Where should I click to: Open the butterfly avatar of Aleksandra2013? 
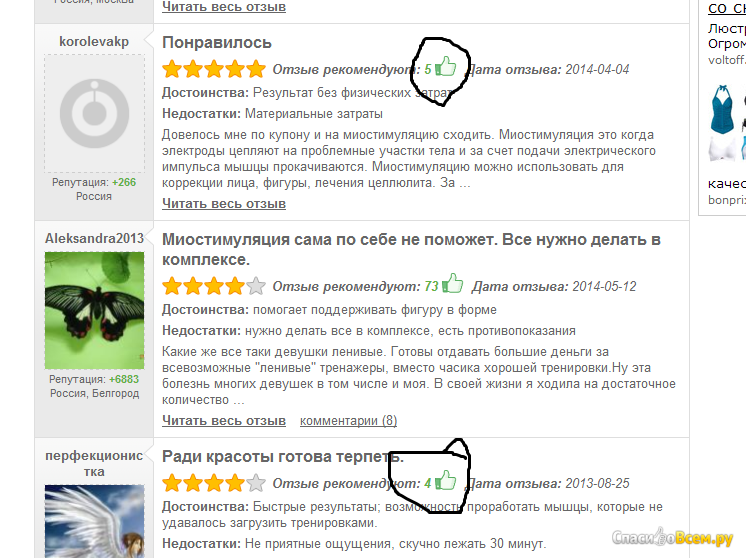coord(94,310)
